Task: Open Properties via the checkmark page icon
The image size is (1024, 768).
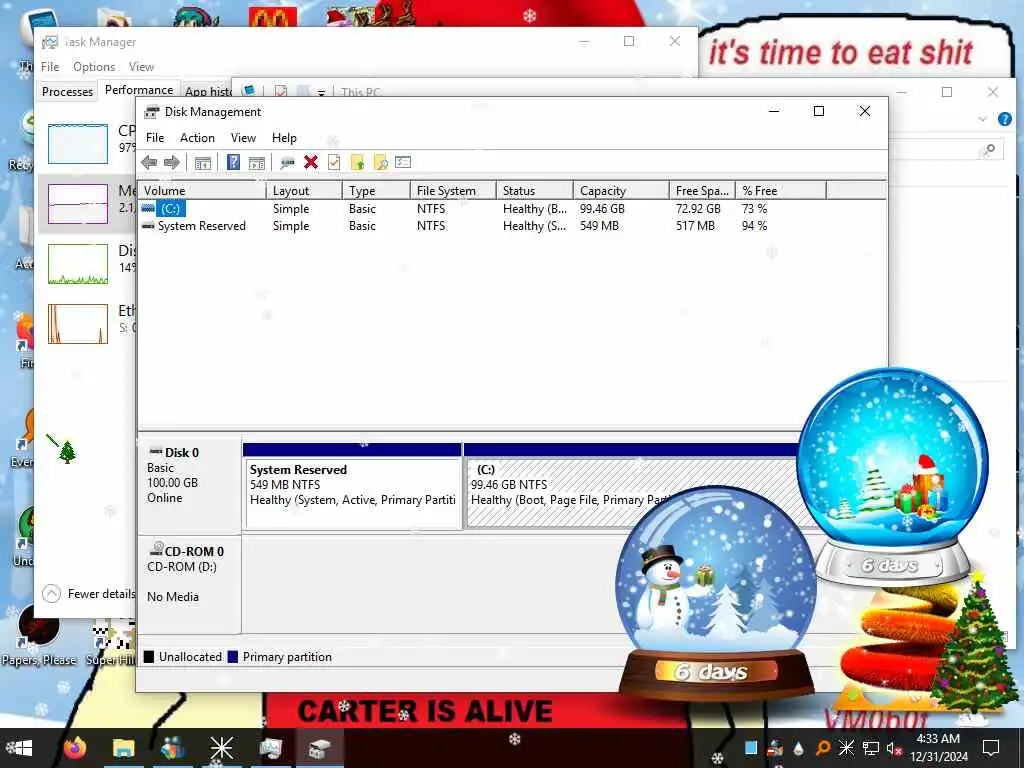Action: tap(334, 162)
